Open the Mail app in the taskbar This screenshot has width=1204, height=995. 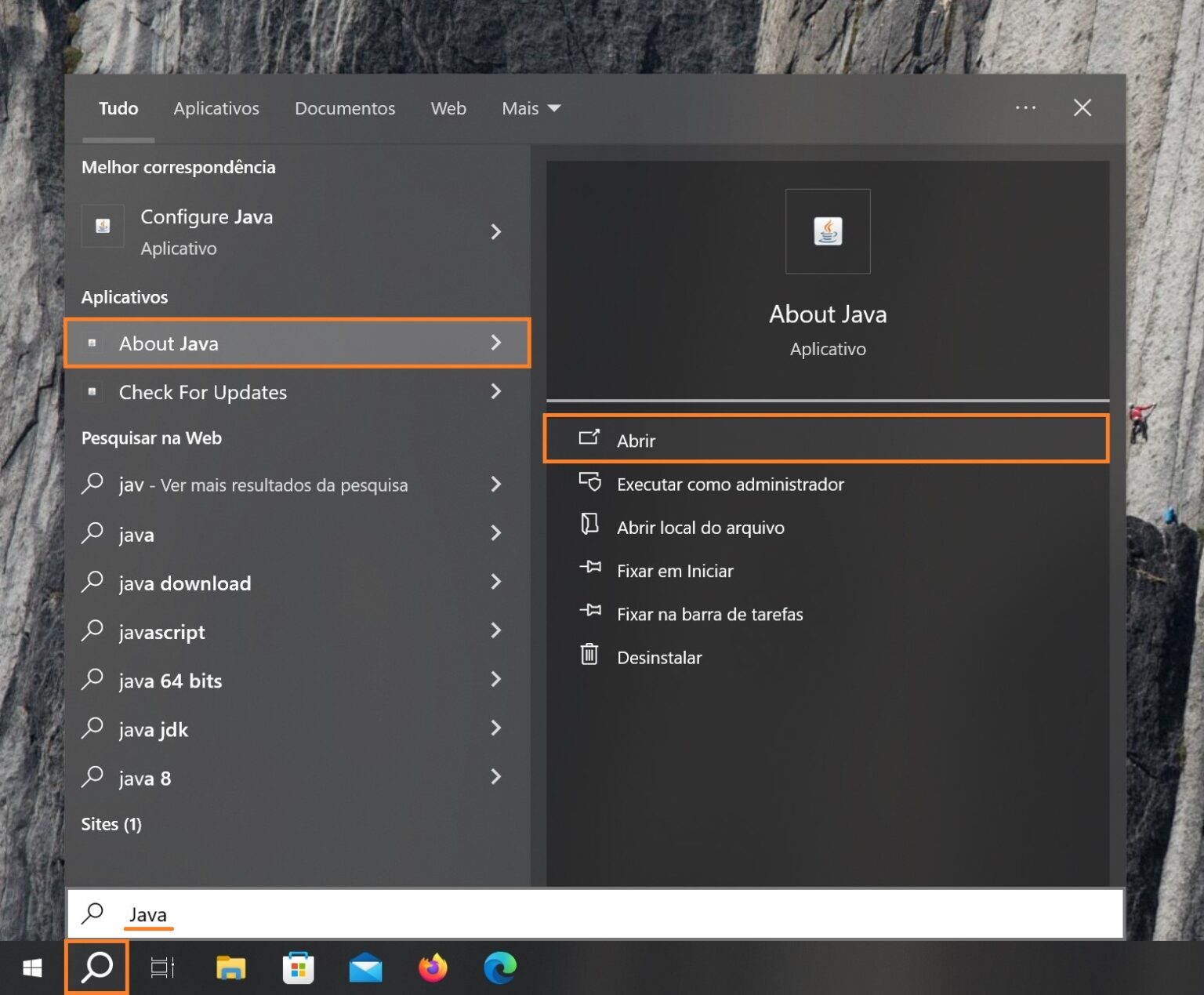pos(365,968)
